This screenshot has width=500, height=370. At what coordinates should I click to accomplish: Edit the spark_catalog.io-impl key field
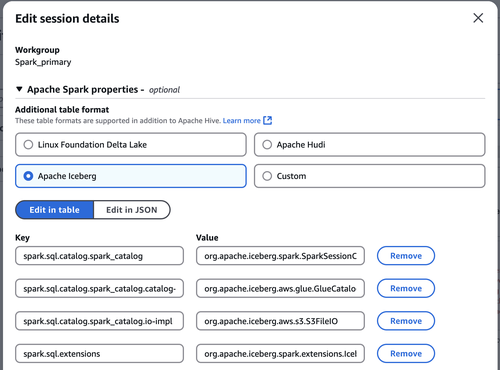pyautogui.click(x=99, y=321)
